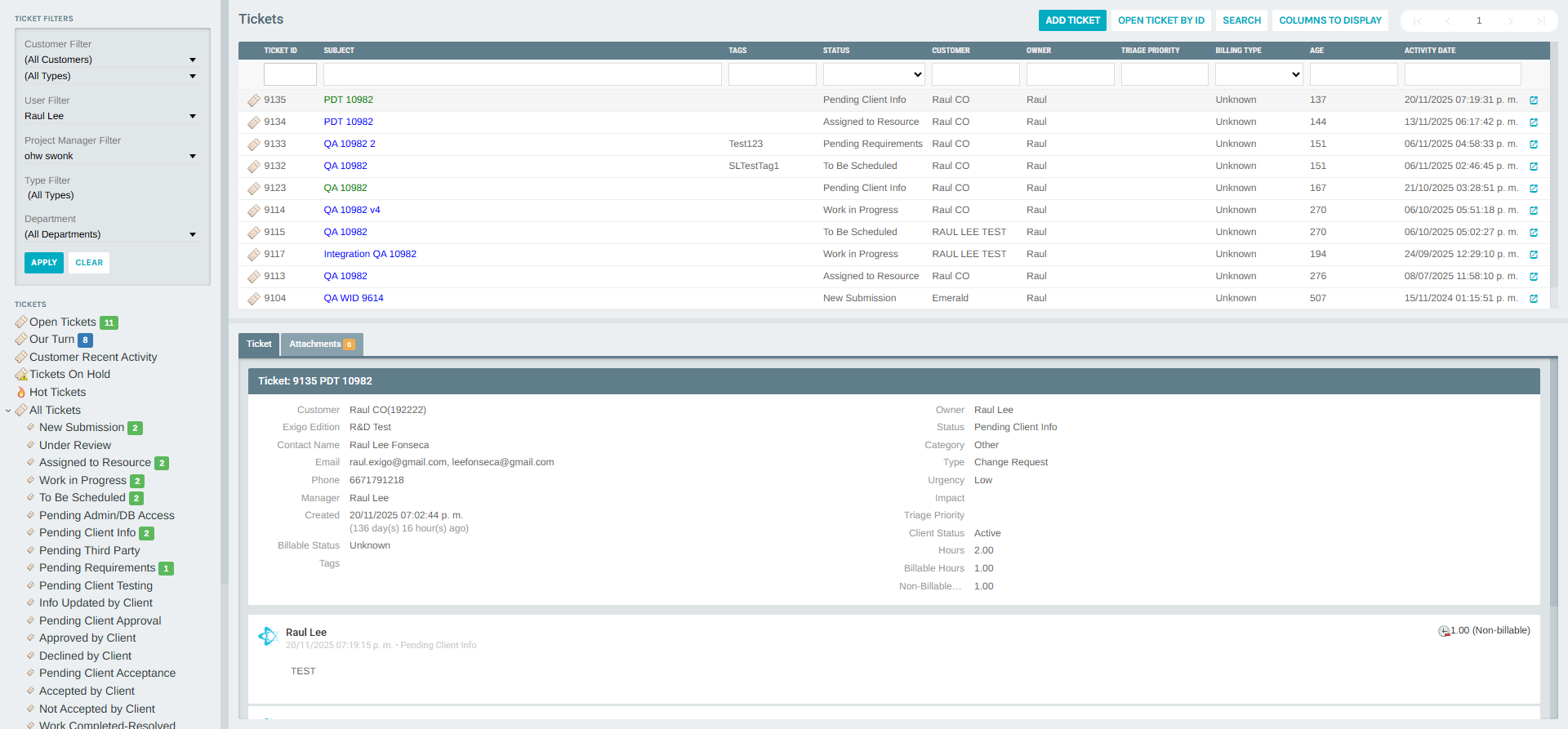Open ticket 9115 external link icon
1568x729 pixels.
point(1534,233)
